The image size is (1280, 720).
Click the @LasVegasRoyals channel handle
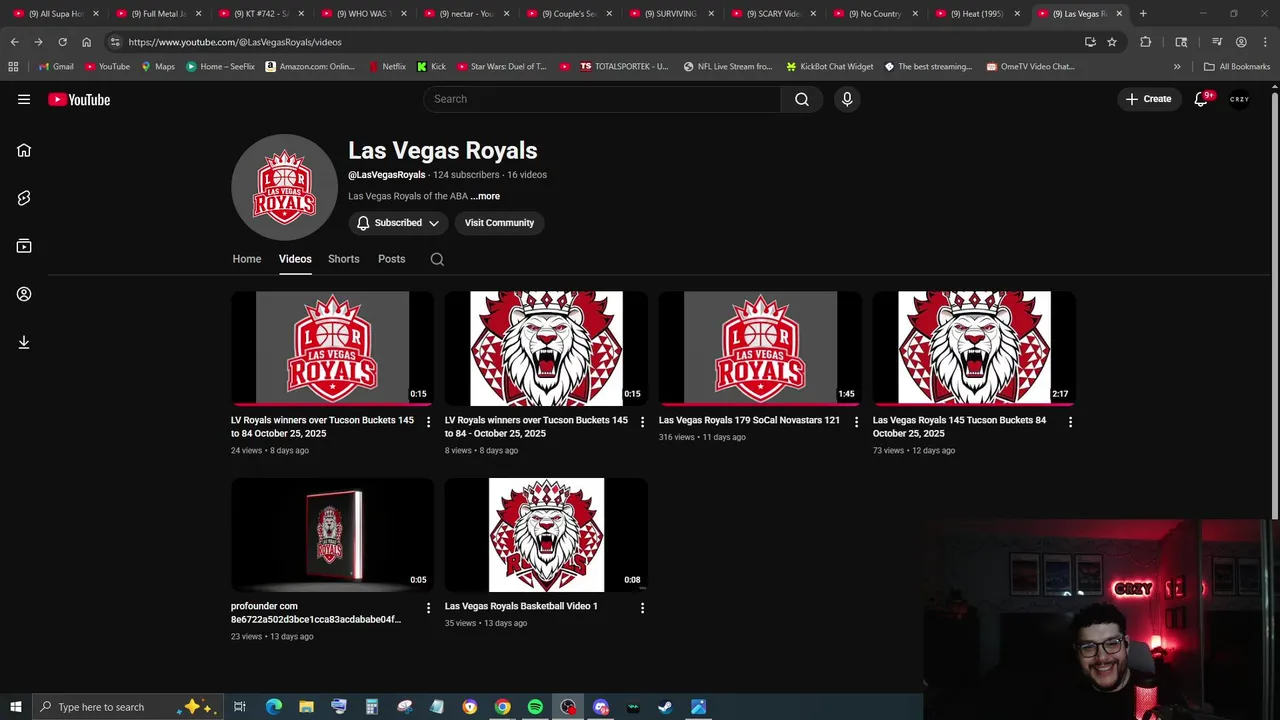point(387,175)
